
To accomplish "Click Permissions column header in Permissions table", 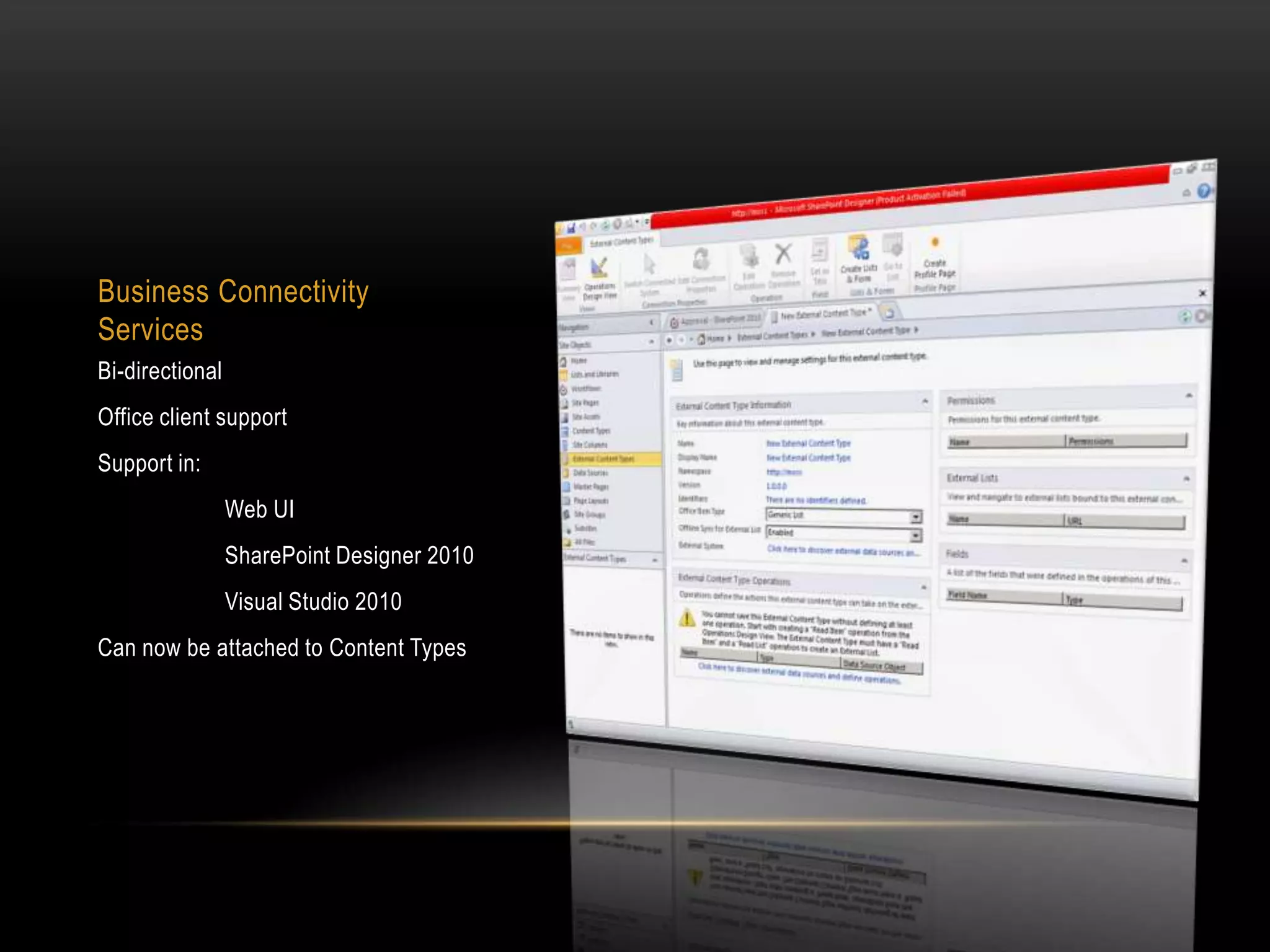I will coord(1126,441).
